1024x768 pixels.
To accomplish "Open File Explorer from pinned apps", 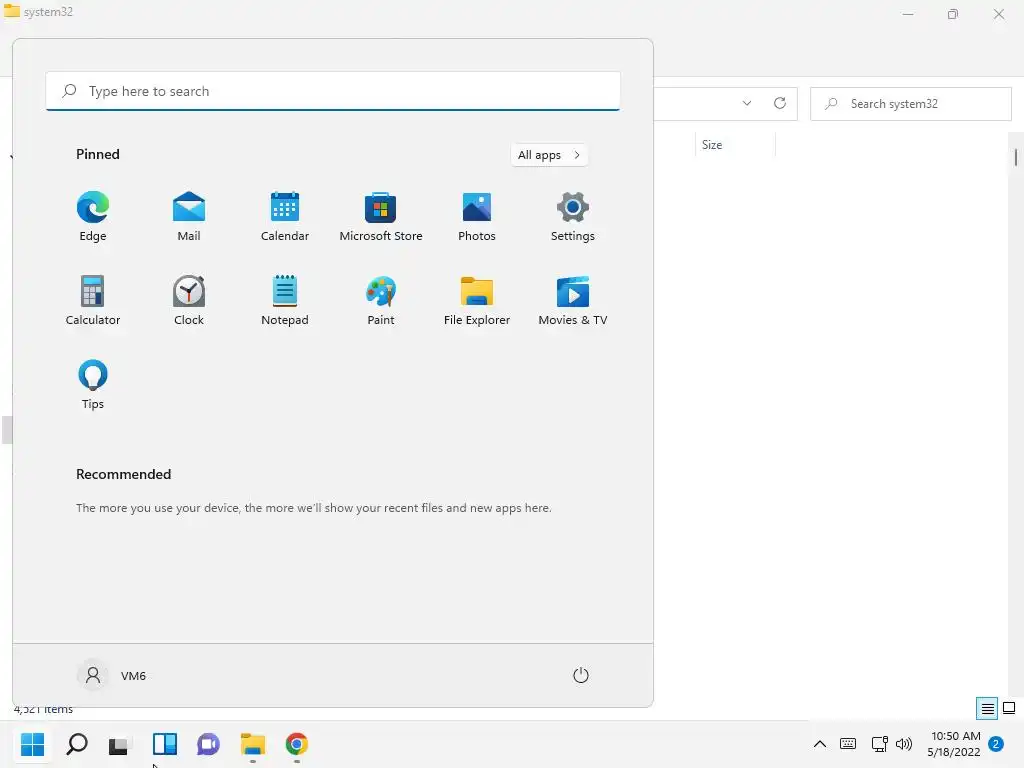I will (477, 301).
